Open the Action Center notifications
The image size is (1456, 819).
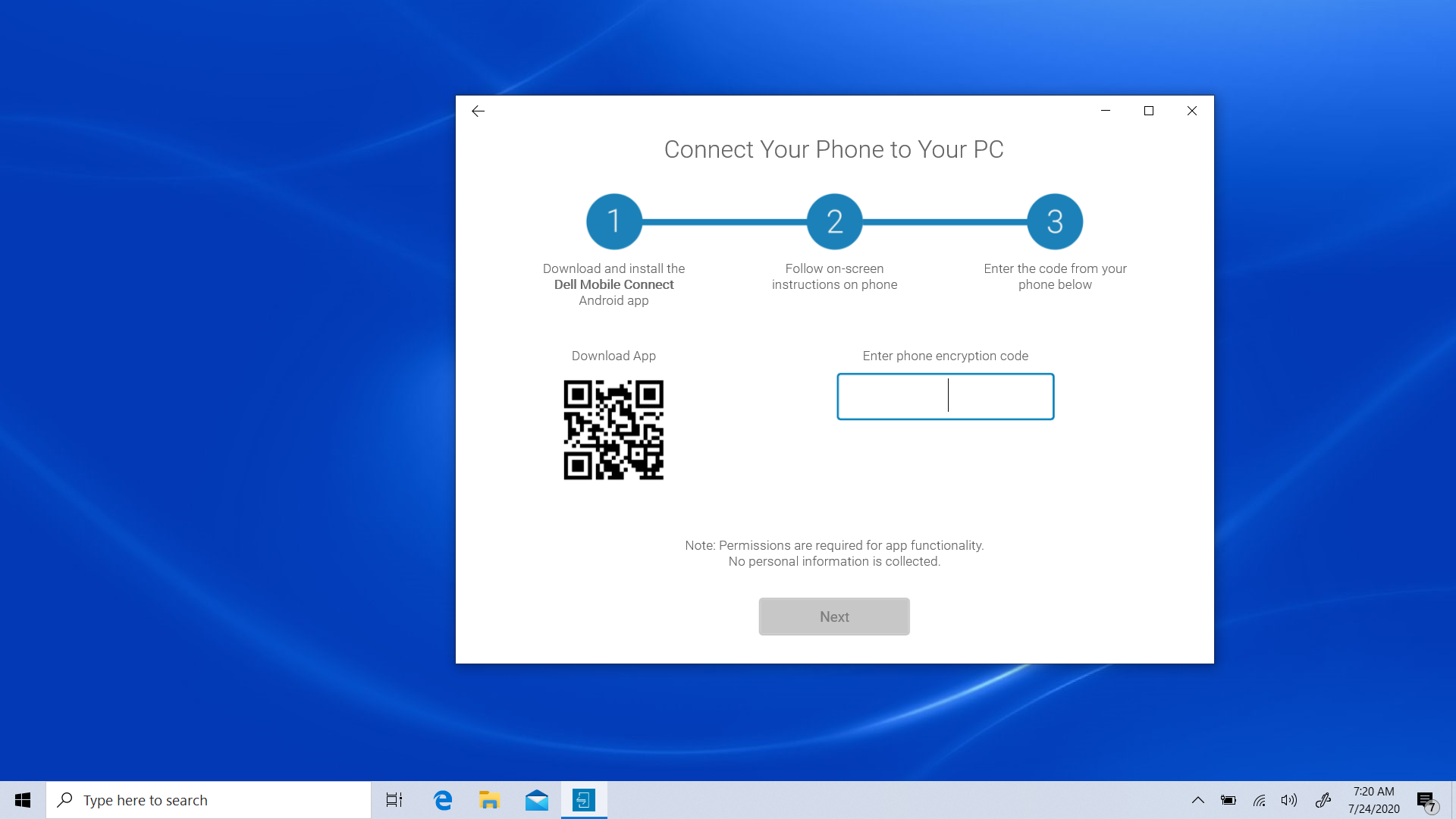click(1427, 800)
